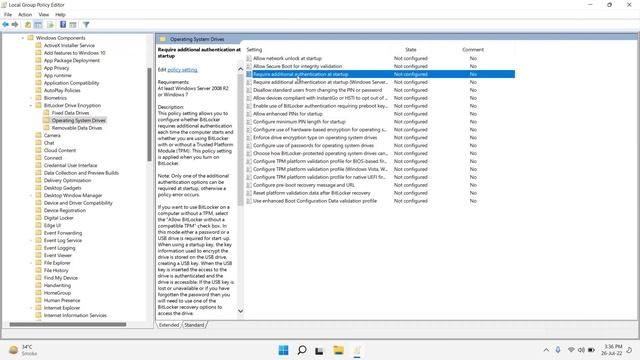Expand the Event Log Service node
The height and width of the screenshot is (360, 640).
point(31,240)
